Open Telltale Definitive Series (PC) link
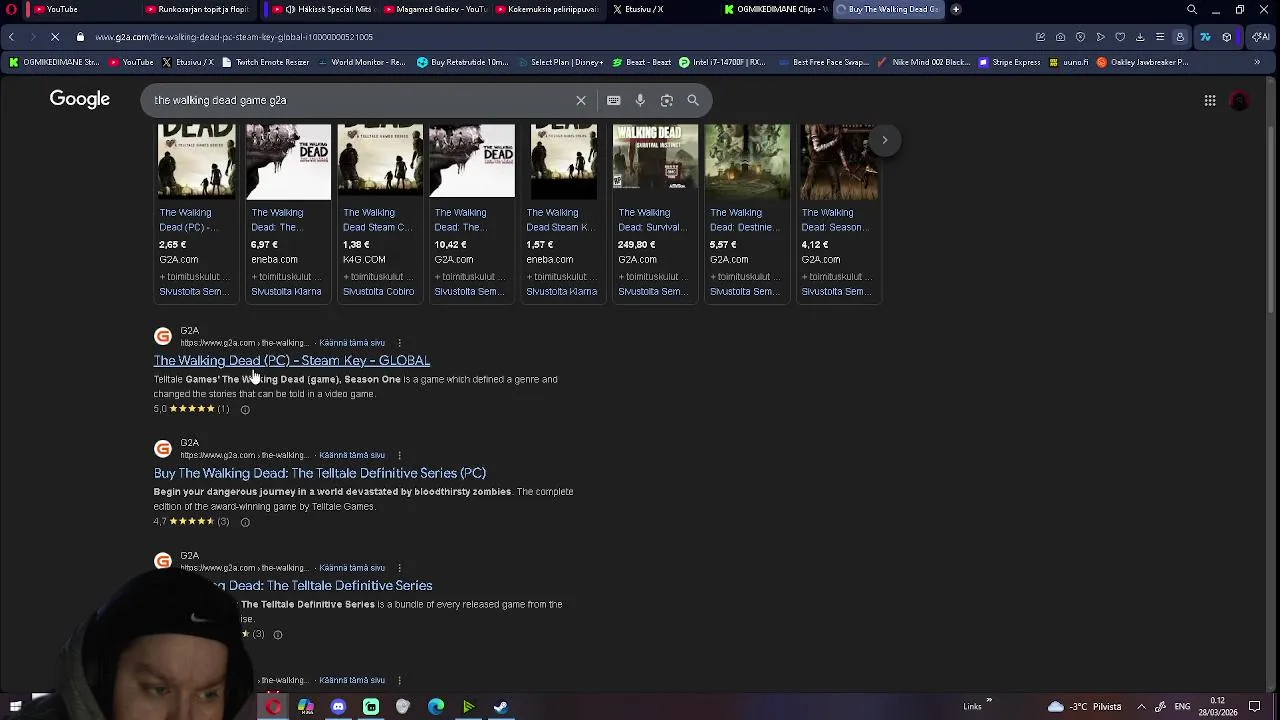 point(319,473)
